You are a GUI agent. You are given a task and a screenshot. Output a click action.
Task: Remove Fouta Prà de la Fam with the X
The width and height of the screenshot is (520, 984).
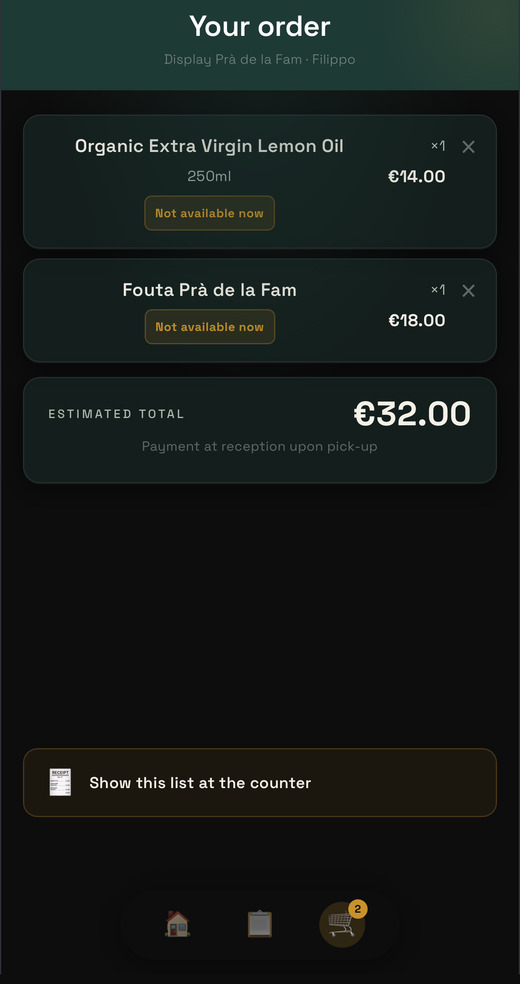469,291
